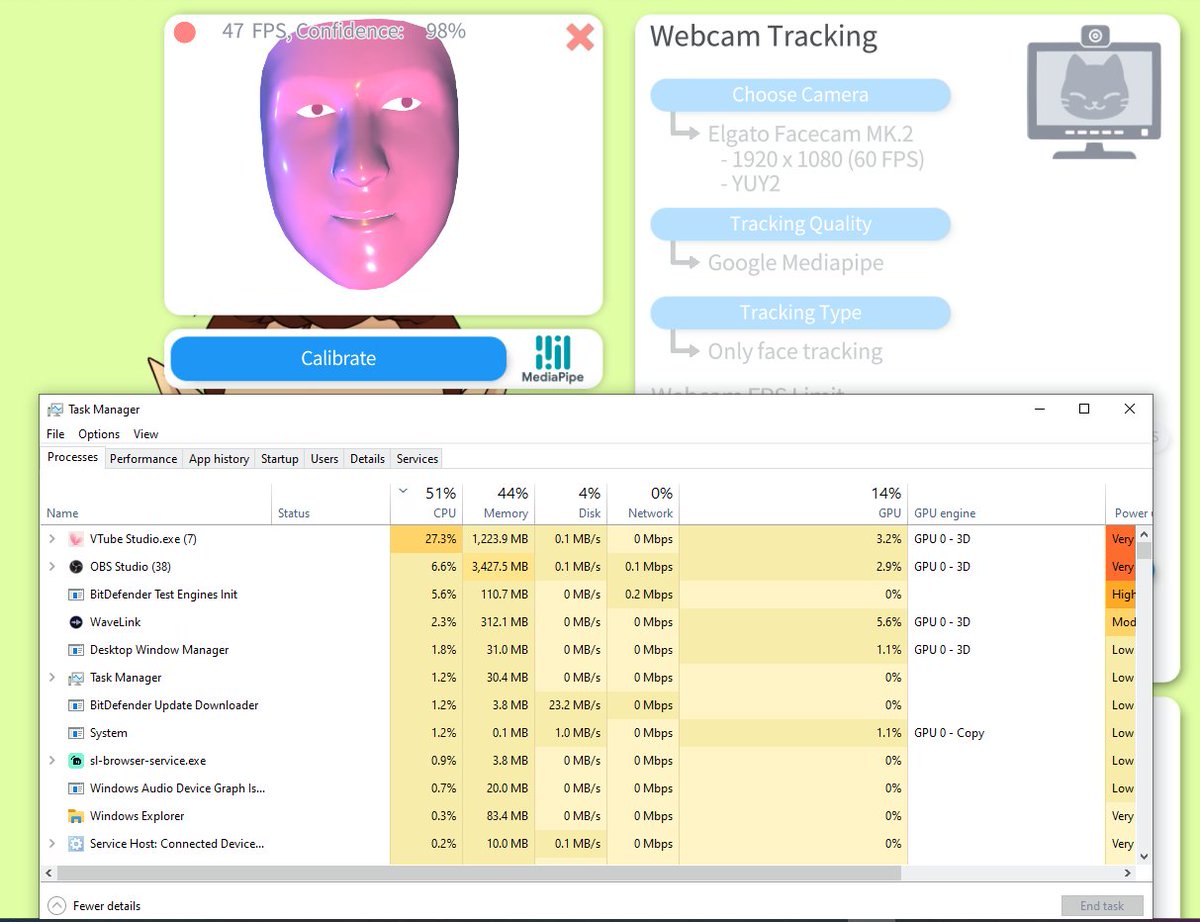
Task: Switch to the App history tab
Action: click(219, 459)
